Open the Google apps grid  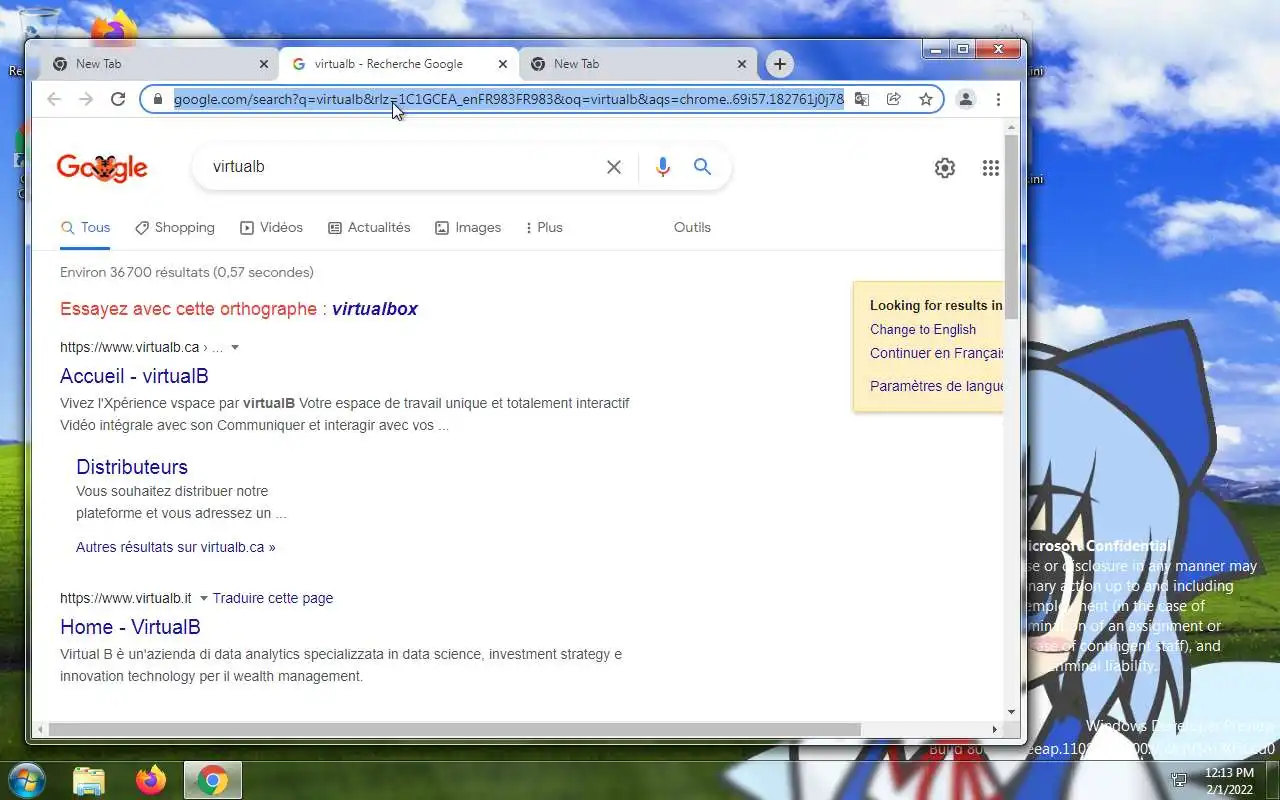[991, 168]
